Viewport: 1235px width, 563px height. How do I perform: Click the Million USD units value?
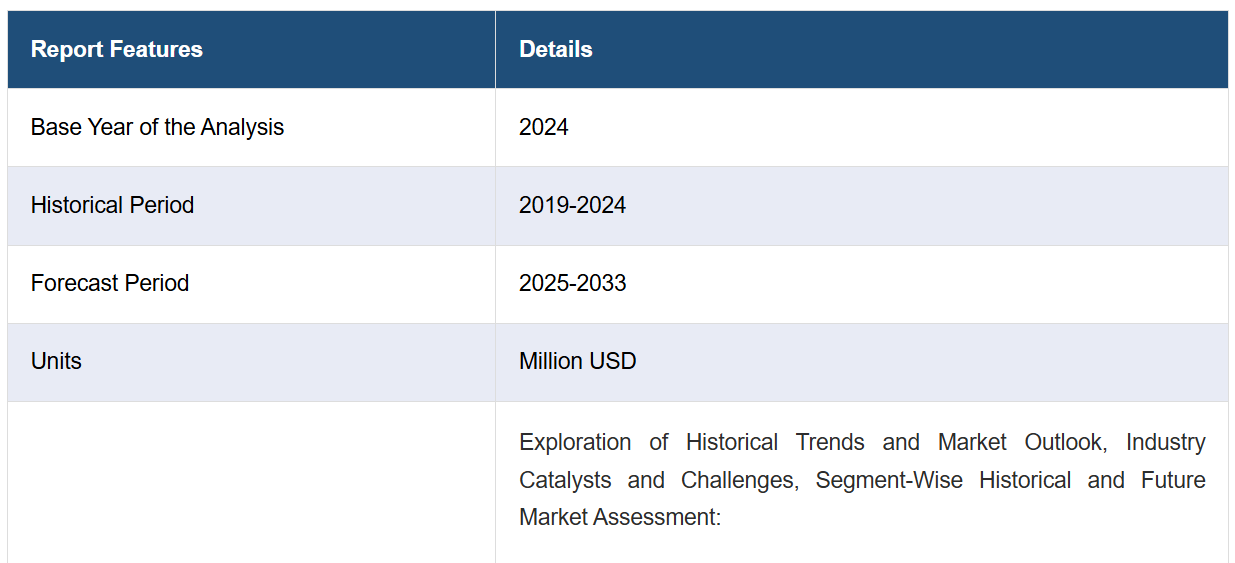pyautogui.click(x=577, y=361)
